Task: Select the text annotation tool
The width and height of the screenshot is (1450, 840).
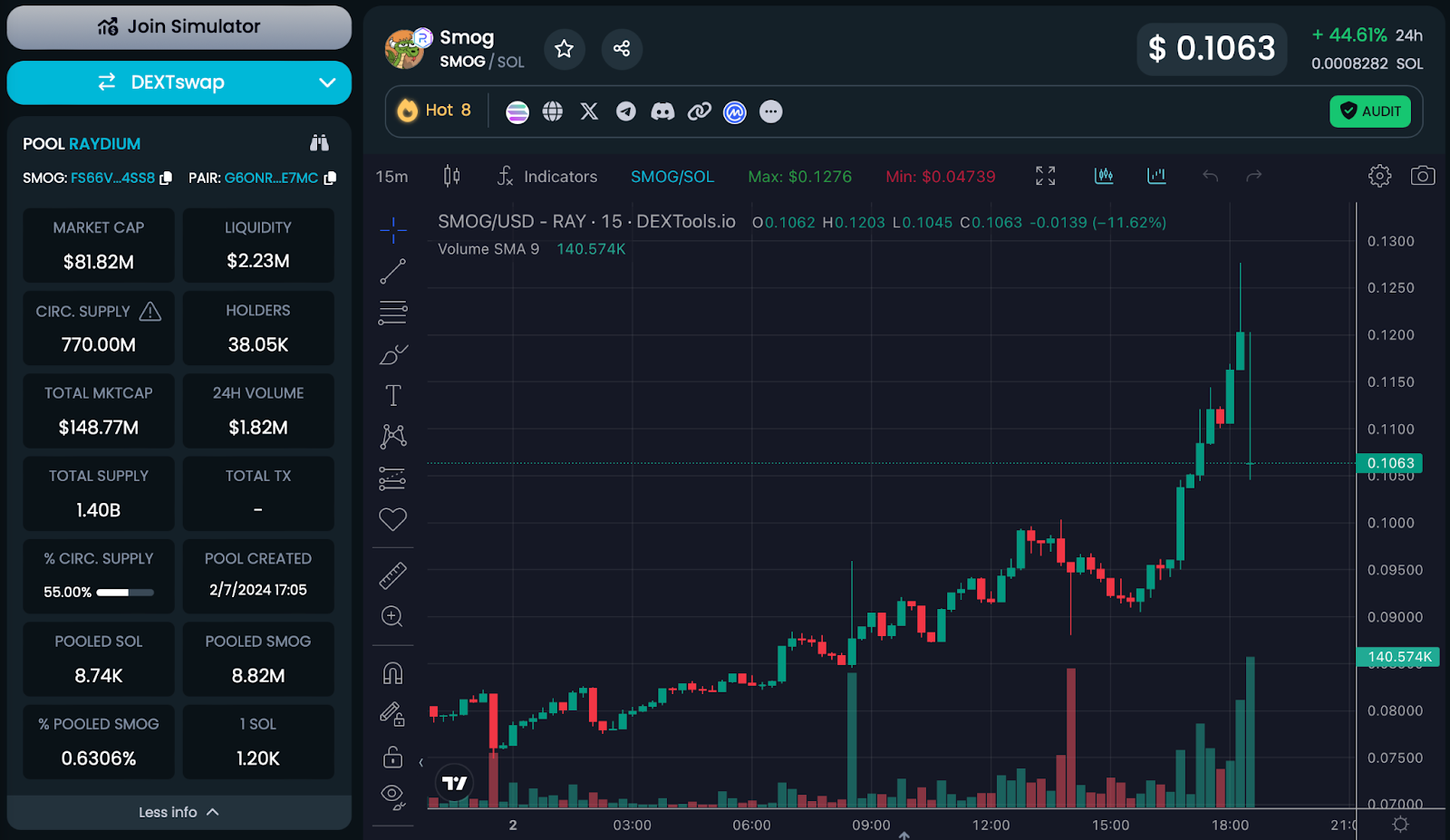Action: pos(393,396)
